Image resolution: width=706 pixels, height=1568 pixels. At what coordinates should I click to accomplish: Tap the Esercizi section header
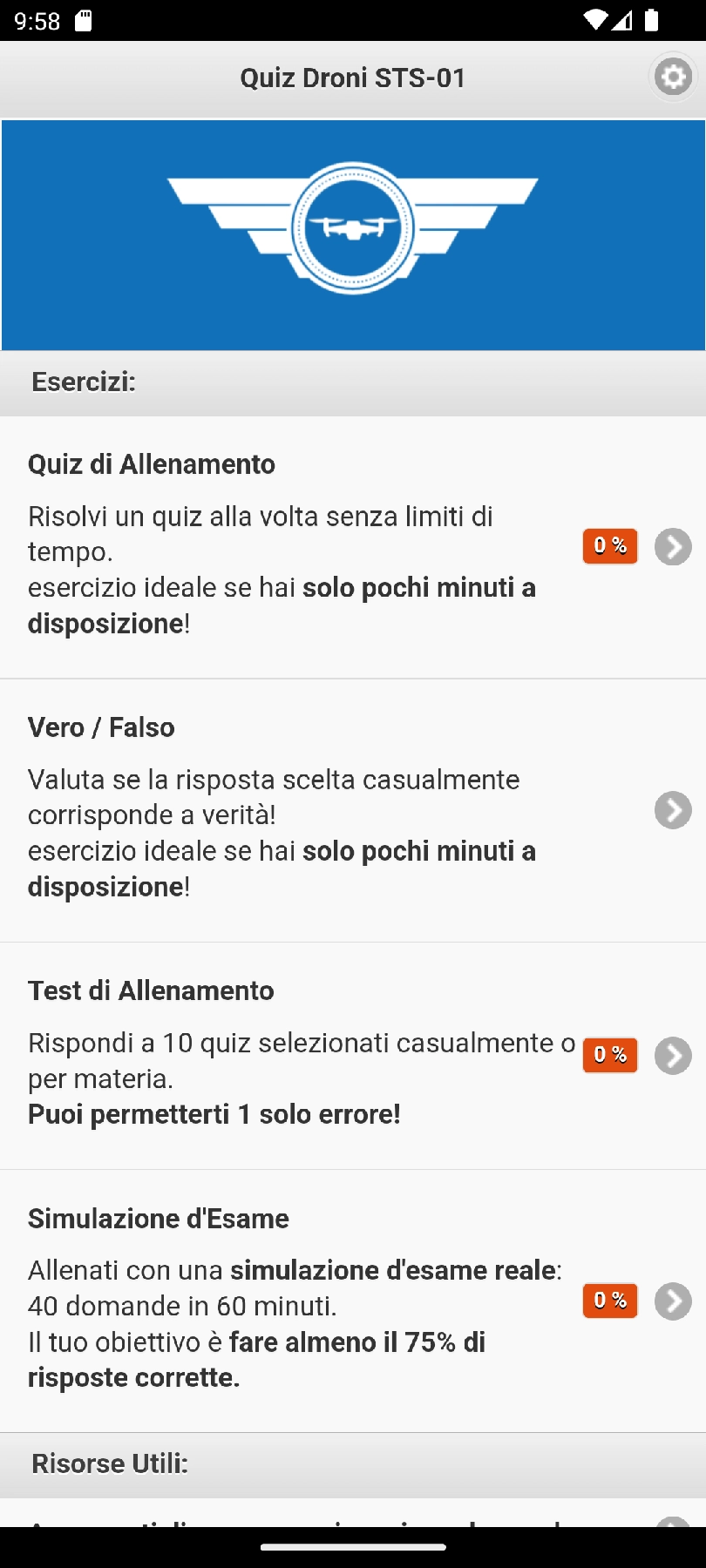pyautogui.click(x=84, y=382)
